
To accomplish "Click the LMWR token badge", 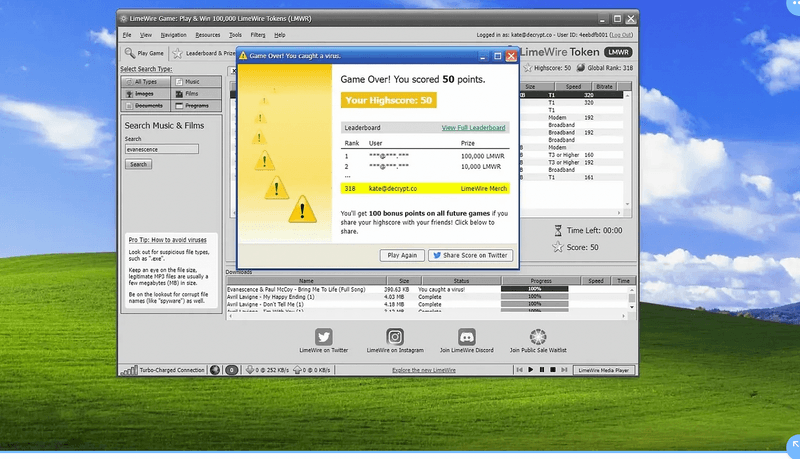I will (618, 52).
